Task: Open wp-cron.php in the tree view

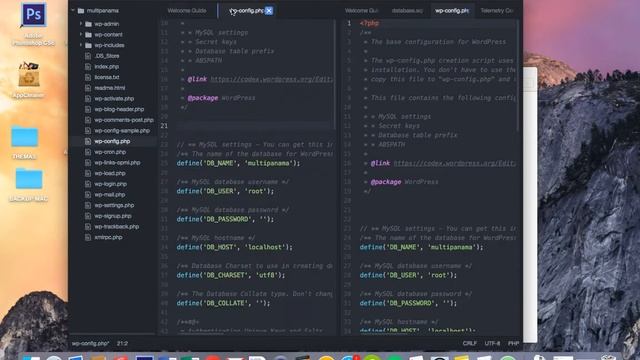Action: pos(110,152)
